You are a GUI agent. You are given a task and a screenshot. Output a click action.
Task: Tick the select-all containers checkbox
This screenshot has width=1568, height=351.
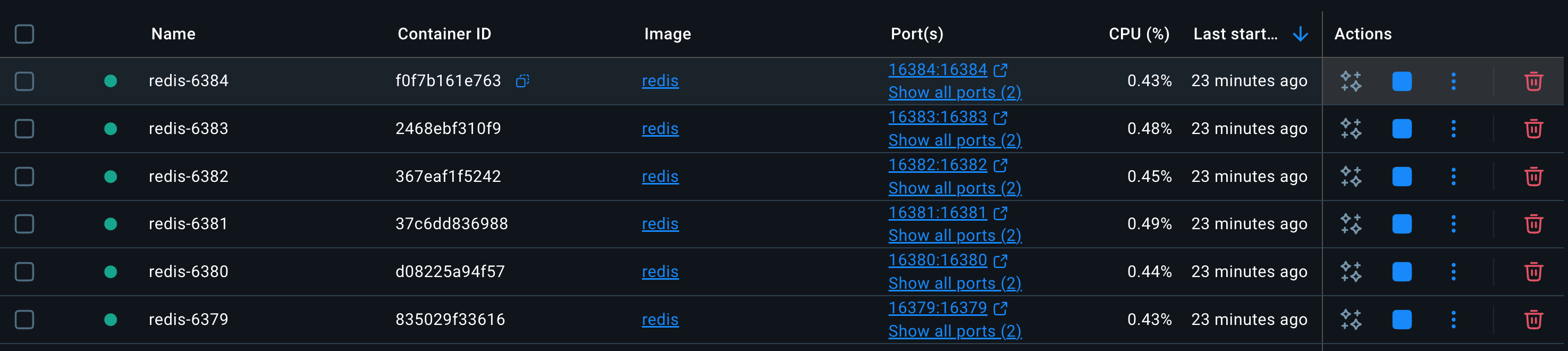[24, 34]
